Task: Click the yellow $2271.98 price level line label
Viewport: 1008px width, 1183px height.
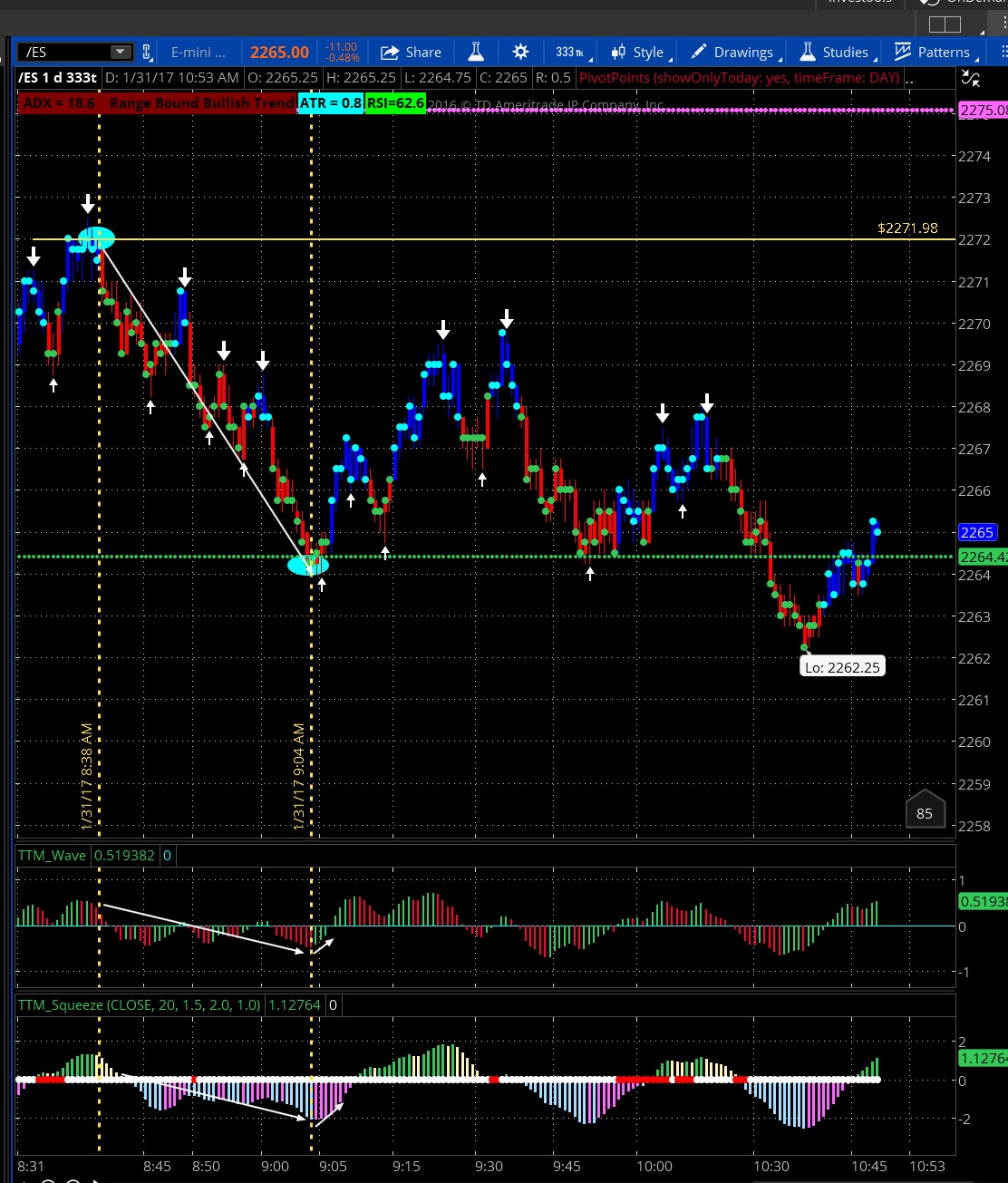Action: (907, 228)
